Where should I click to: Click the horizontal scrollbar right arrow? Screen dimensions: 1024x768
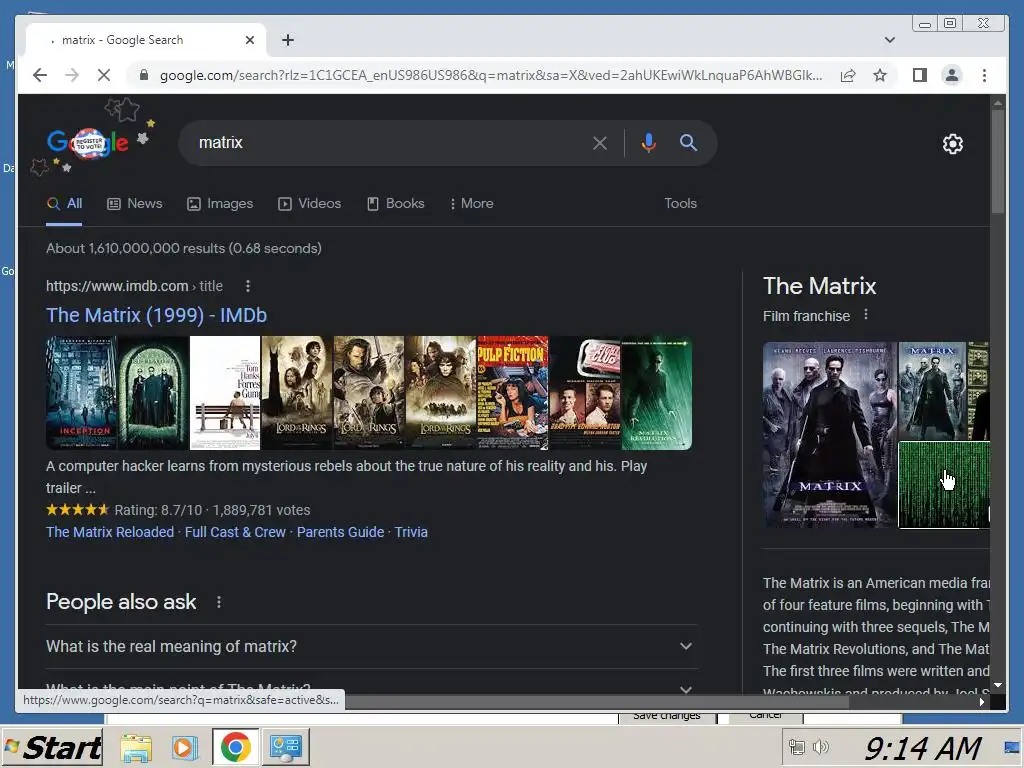[x=982, y=702]
